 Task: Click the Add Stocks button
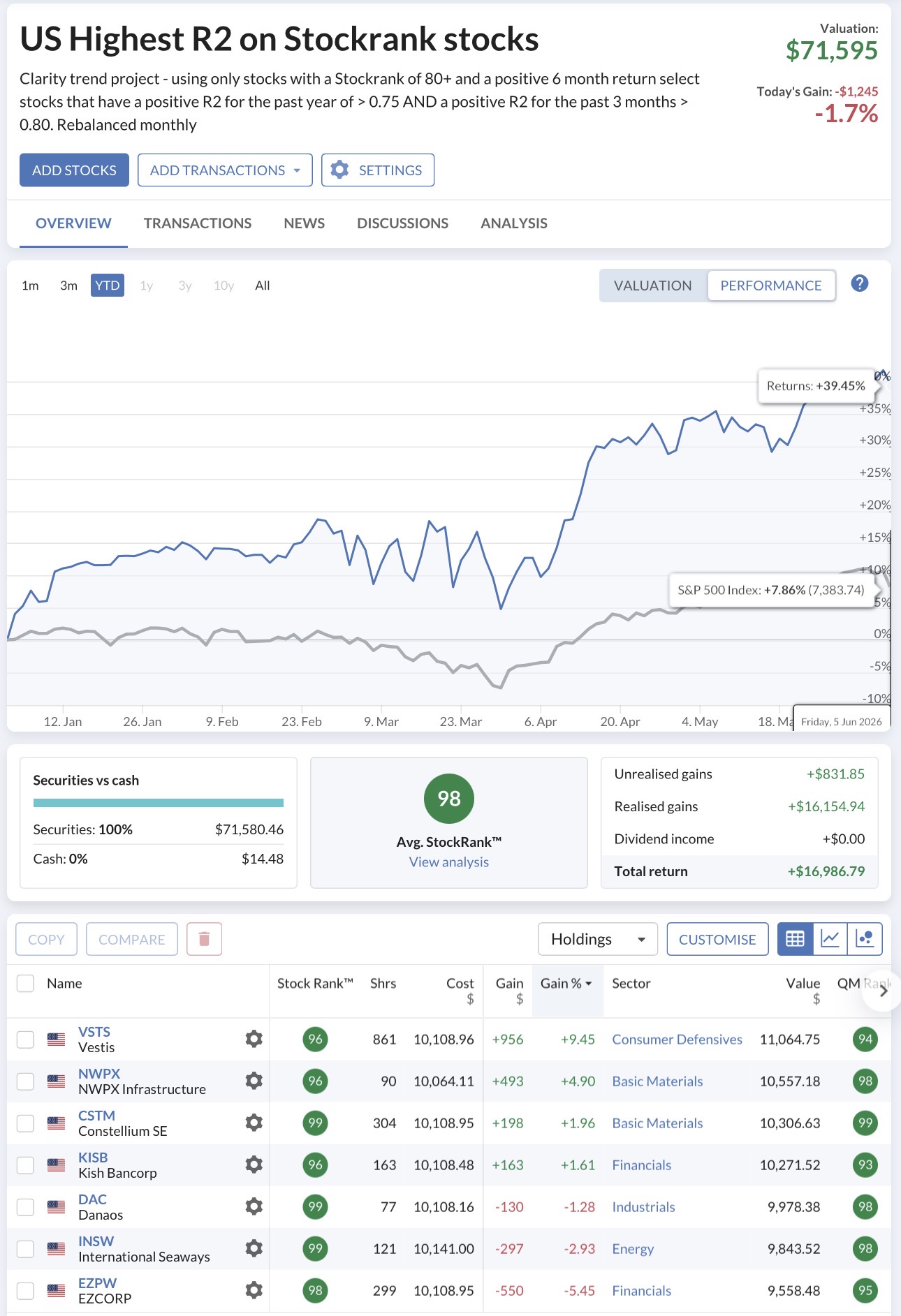(74, 170)
